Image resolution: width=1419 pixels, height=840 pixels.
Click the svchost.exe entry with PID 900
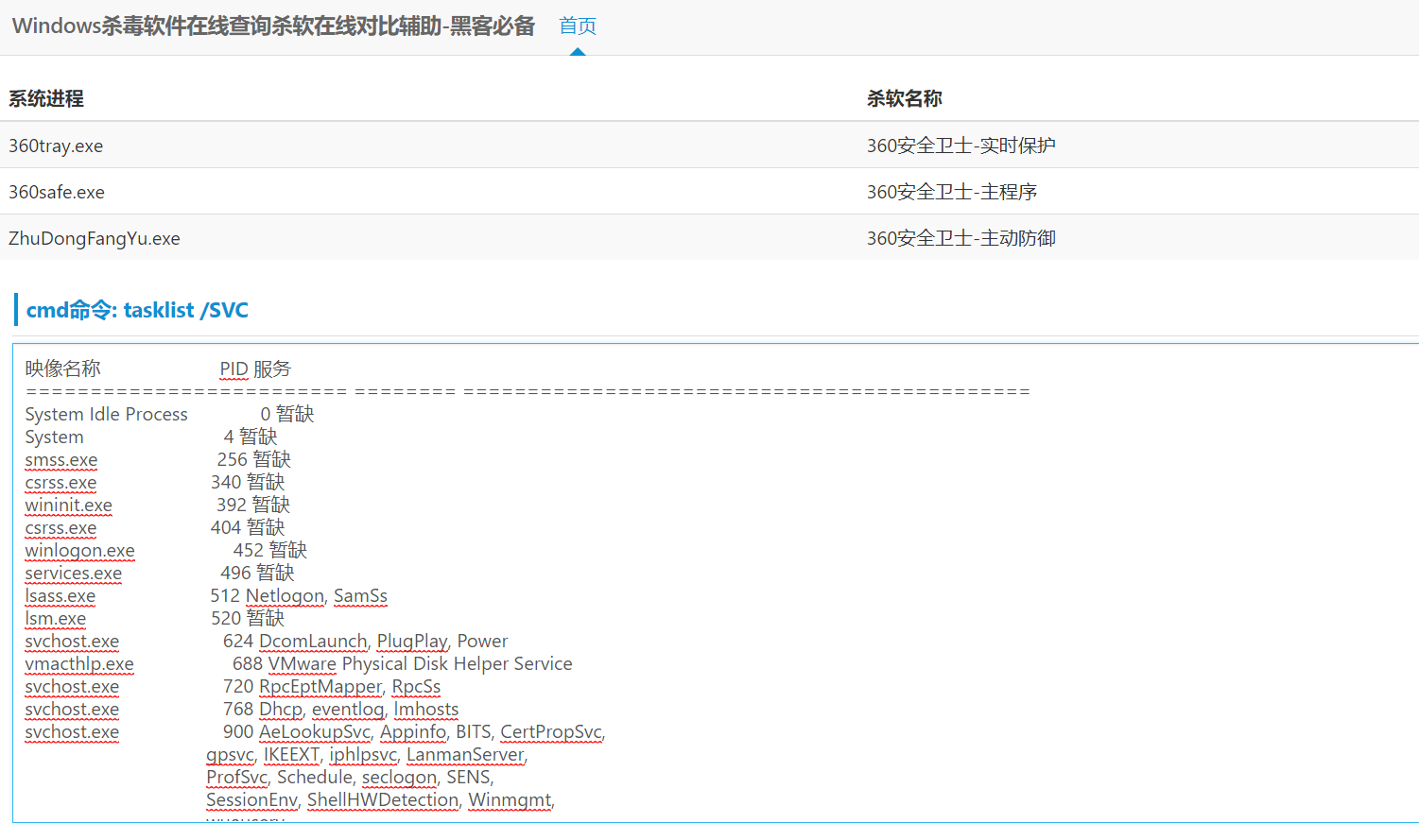pos(72,731)
